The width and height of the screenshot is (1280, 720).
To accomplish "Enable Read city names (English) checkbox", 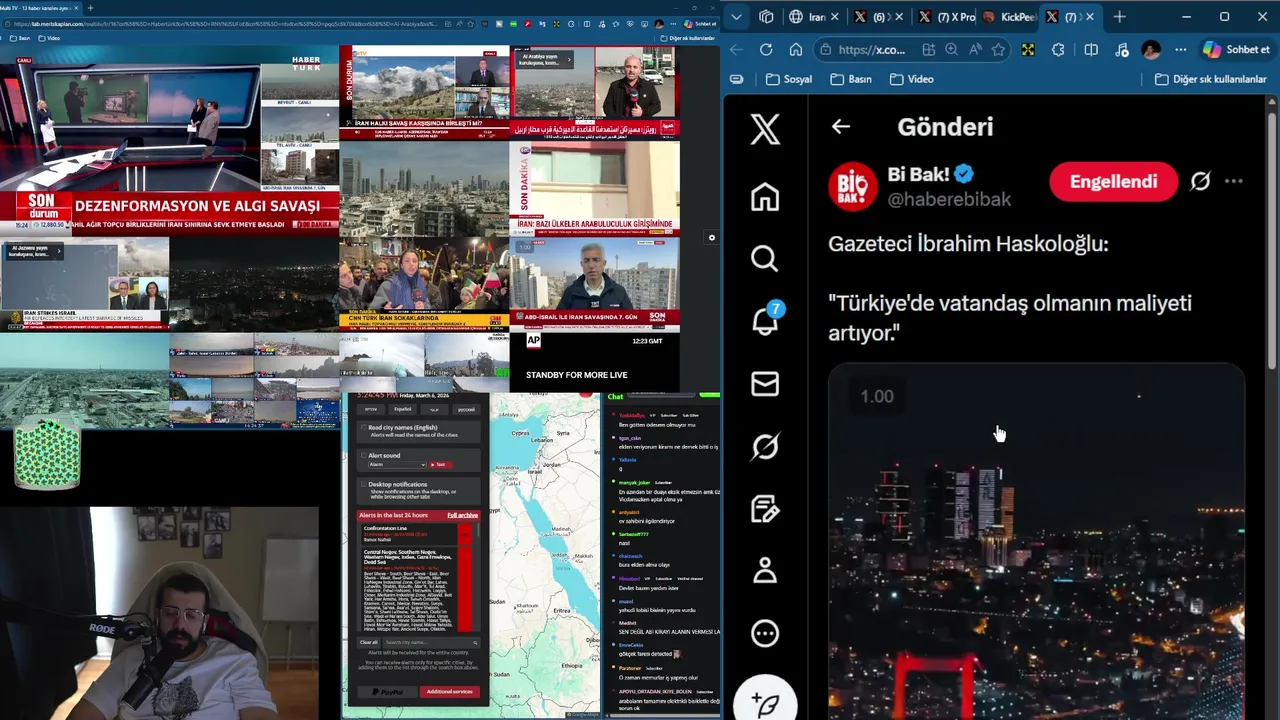I will click(x=363, y=427).
